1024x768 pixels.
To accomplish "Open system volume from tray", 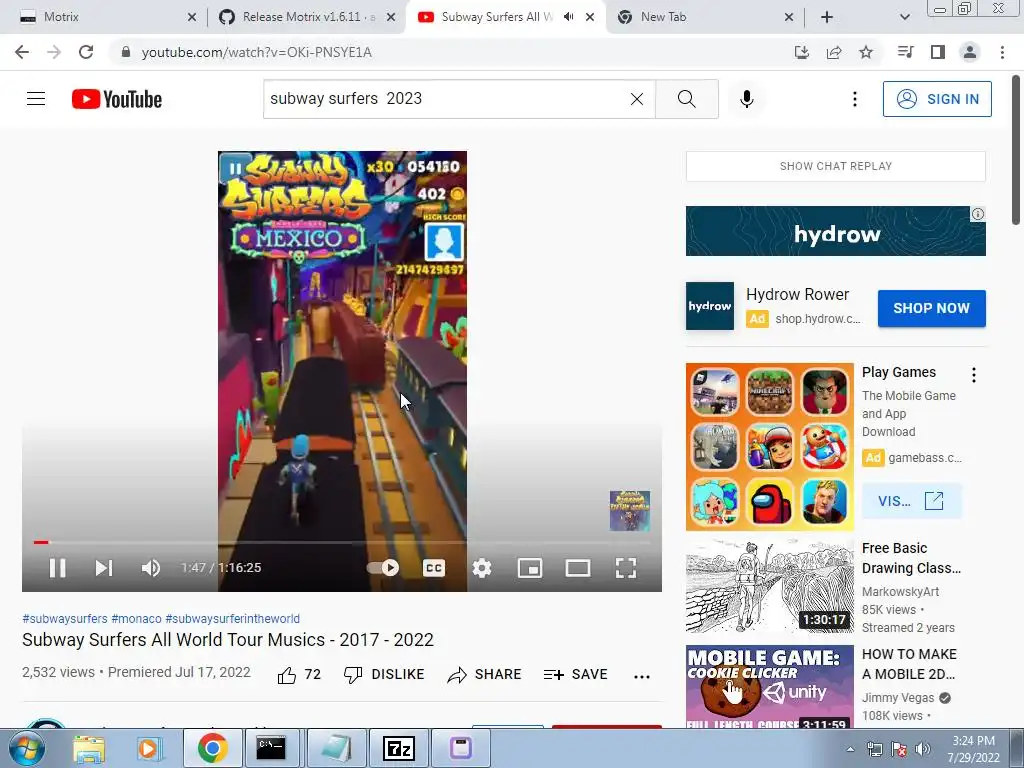I will tap(922, 749).
